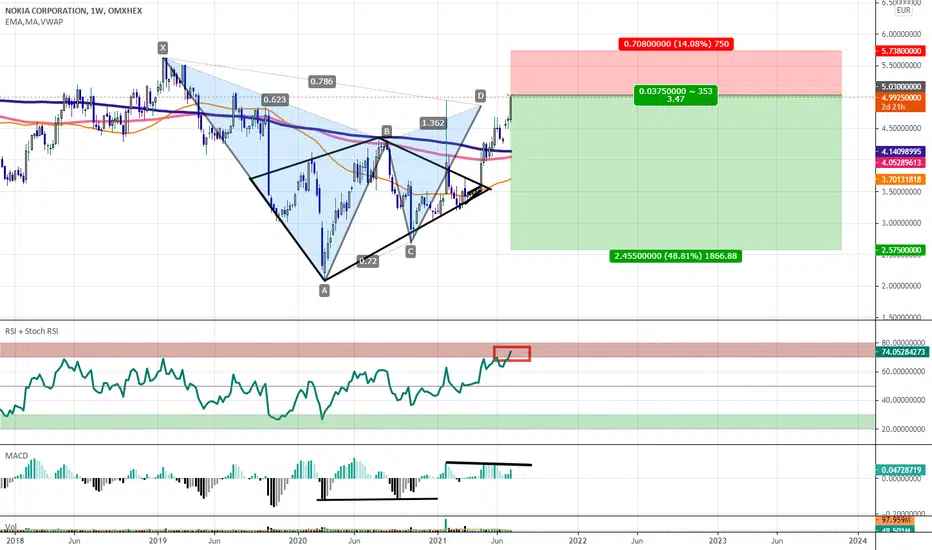Select the green target label 2.45500000 (48.81%) 1866.88
This screenshot has height=550, width=932.
675,256
